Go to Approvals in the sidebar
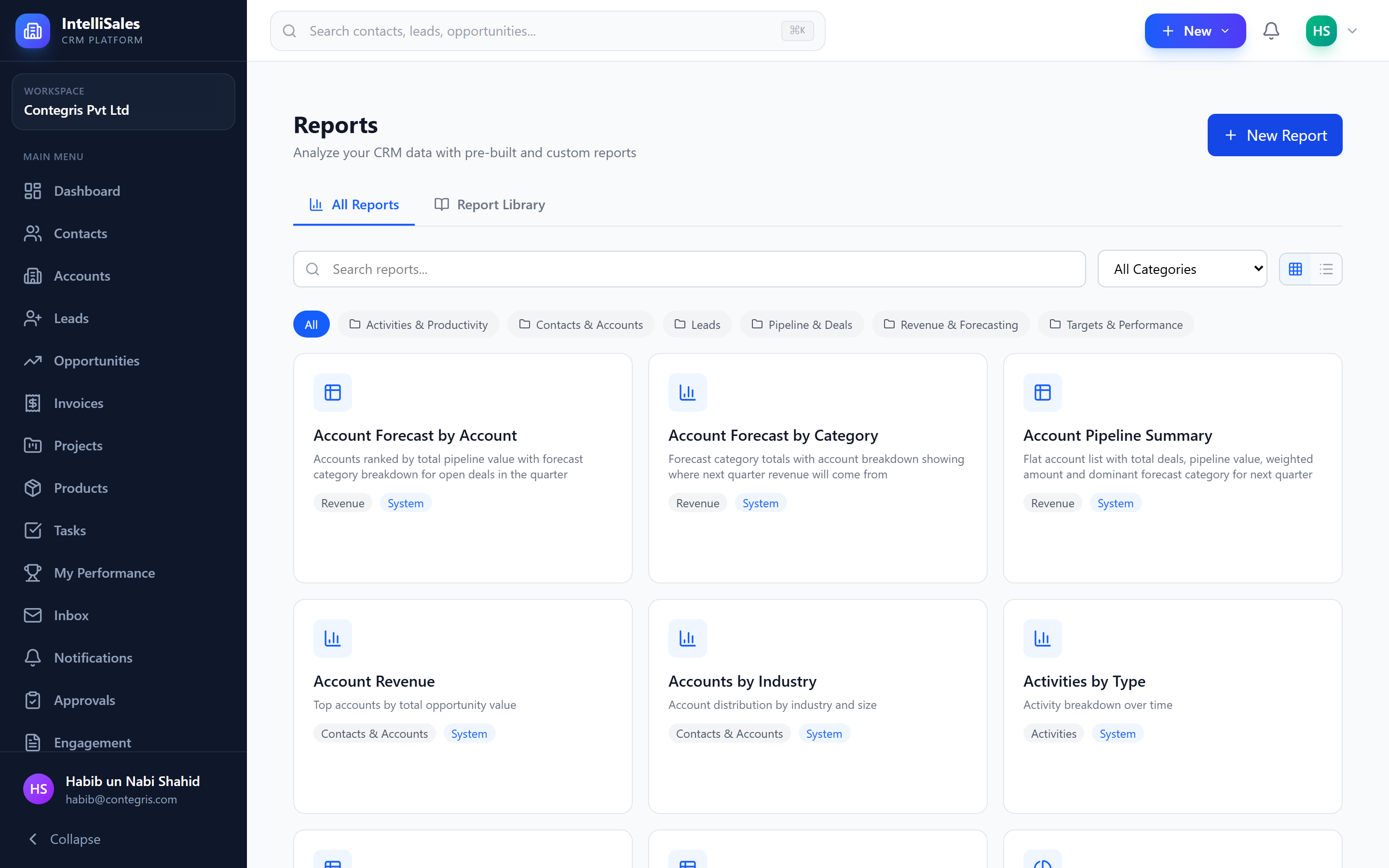1389x868 pixels. pyautogui.click(x=123, y=700)
